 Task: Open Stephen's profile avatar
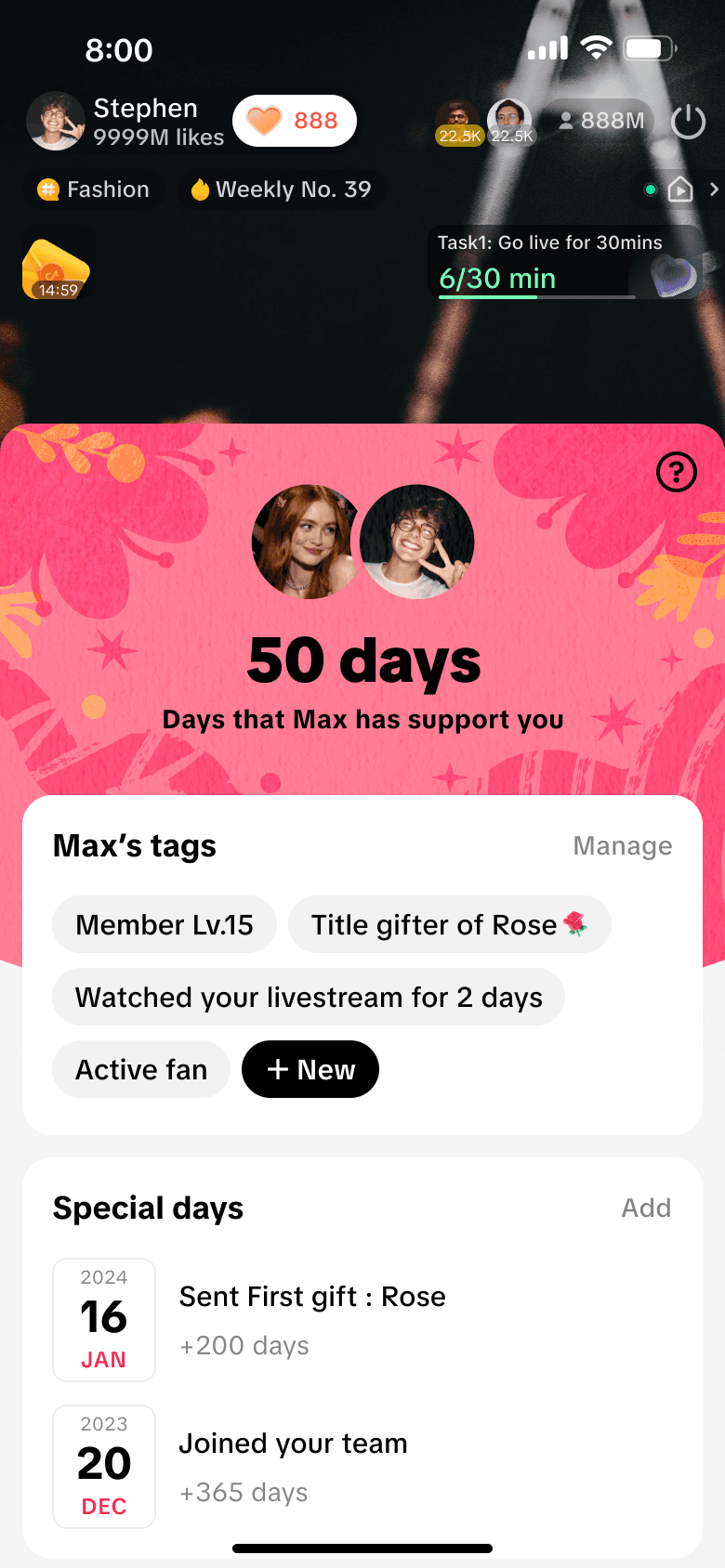(x=56, y=121)
